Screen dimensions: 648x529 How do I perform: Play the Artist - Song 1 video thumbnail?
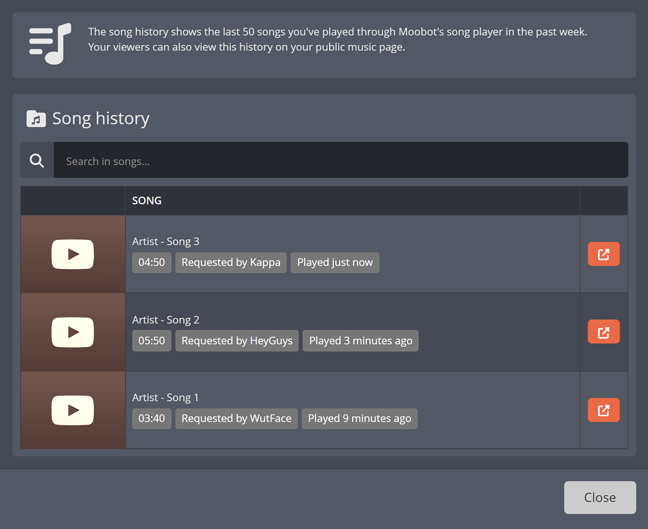coord(73,410)
